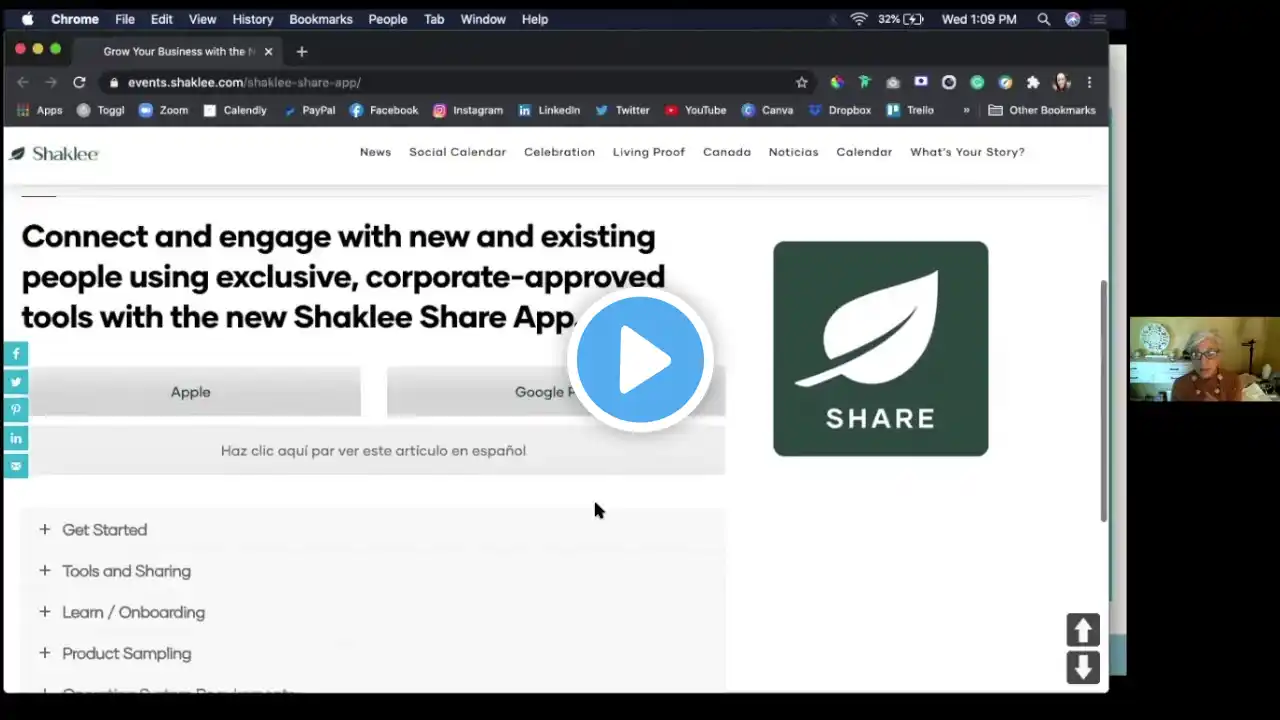
Task: Open the Apps bookmark
Action: [x=40, y=110]
